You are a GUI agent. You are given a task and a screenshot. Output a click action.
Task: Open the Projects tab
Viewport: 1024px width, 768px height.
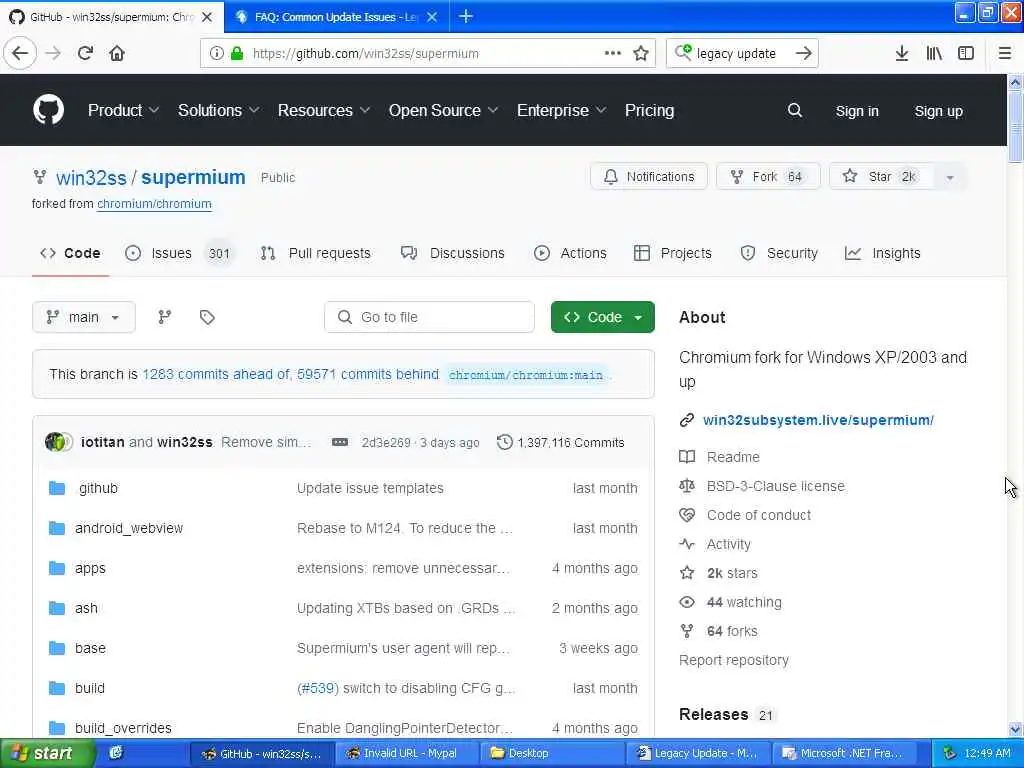click(673, 253)
